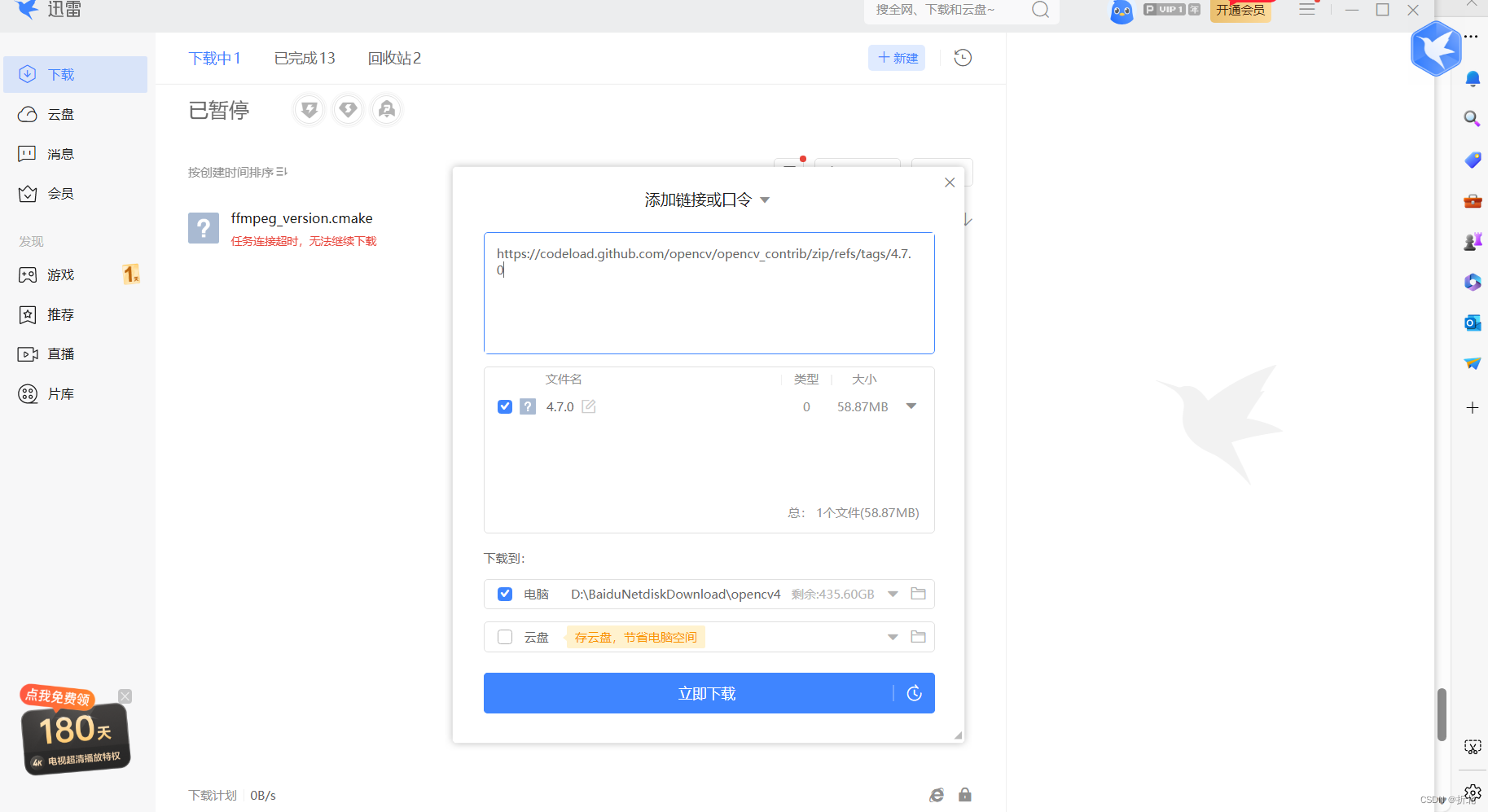
Task: Click the 大小 column header
Action: 864,380
